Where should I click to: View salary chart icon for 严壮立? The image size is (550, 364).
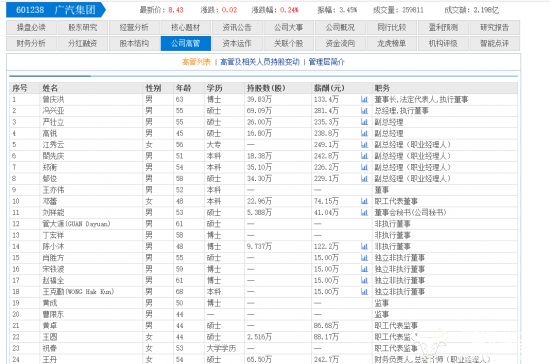tap(364, 122)
